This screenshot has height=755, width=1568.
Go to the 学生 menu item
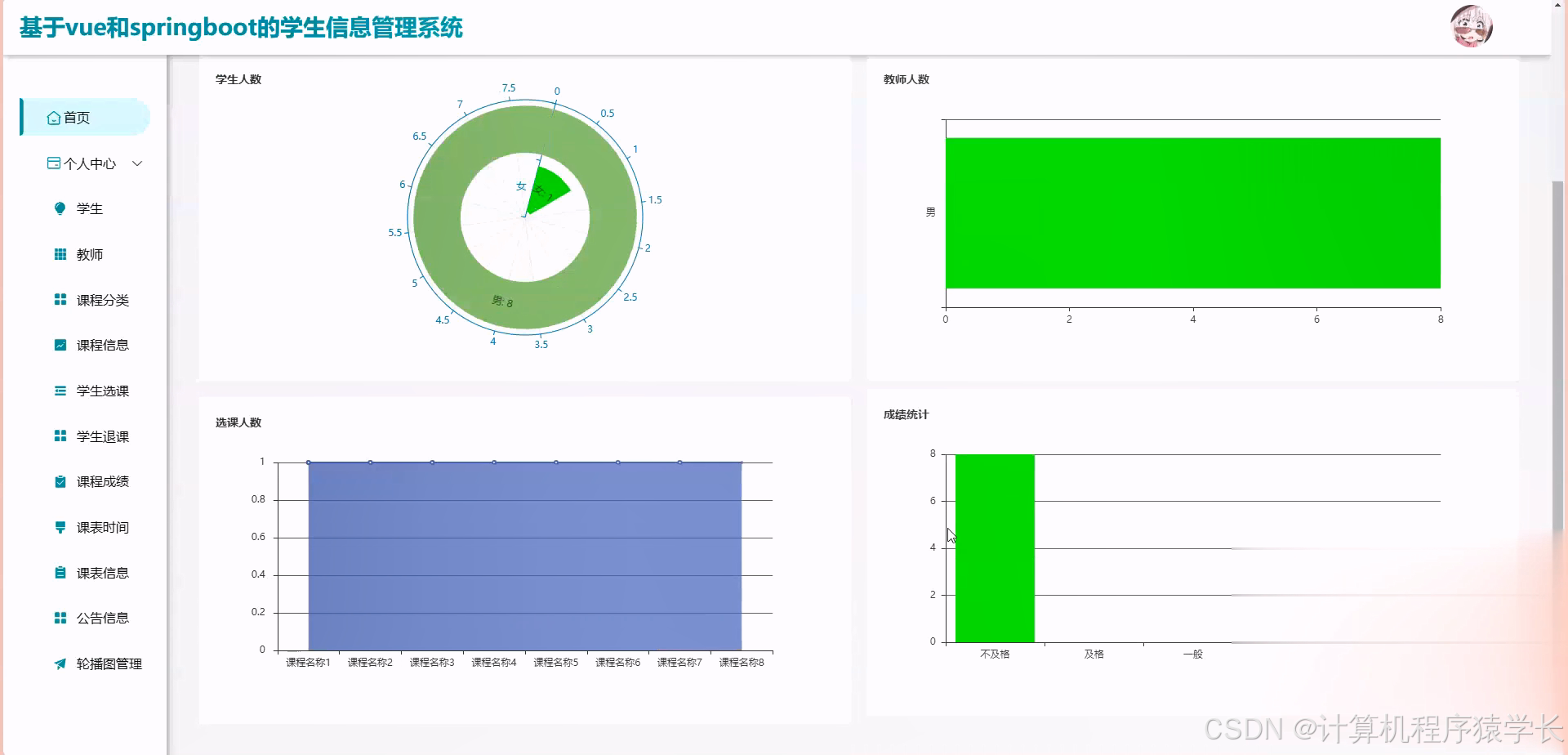coord(85,208)
